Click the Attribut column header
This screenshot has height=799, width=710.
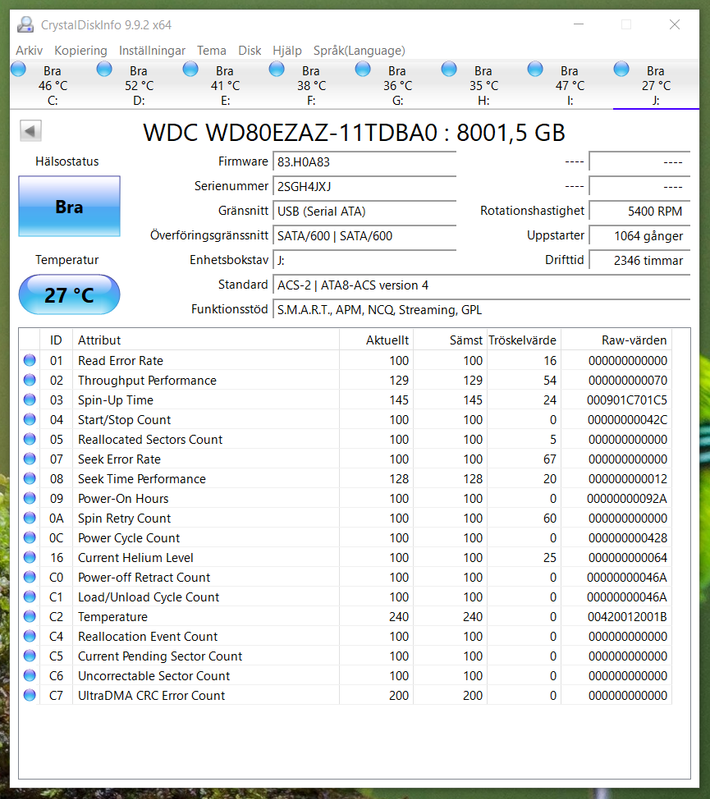(206, 340)
